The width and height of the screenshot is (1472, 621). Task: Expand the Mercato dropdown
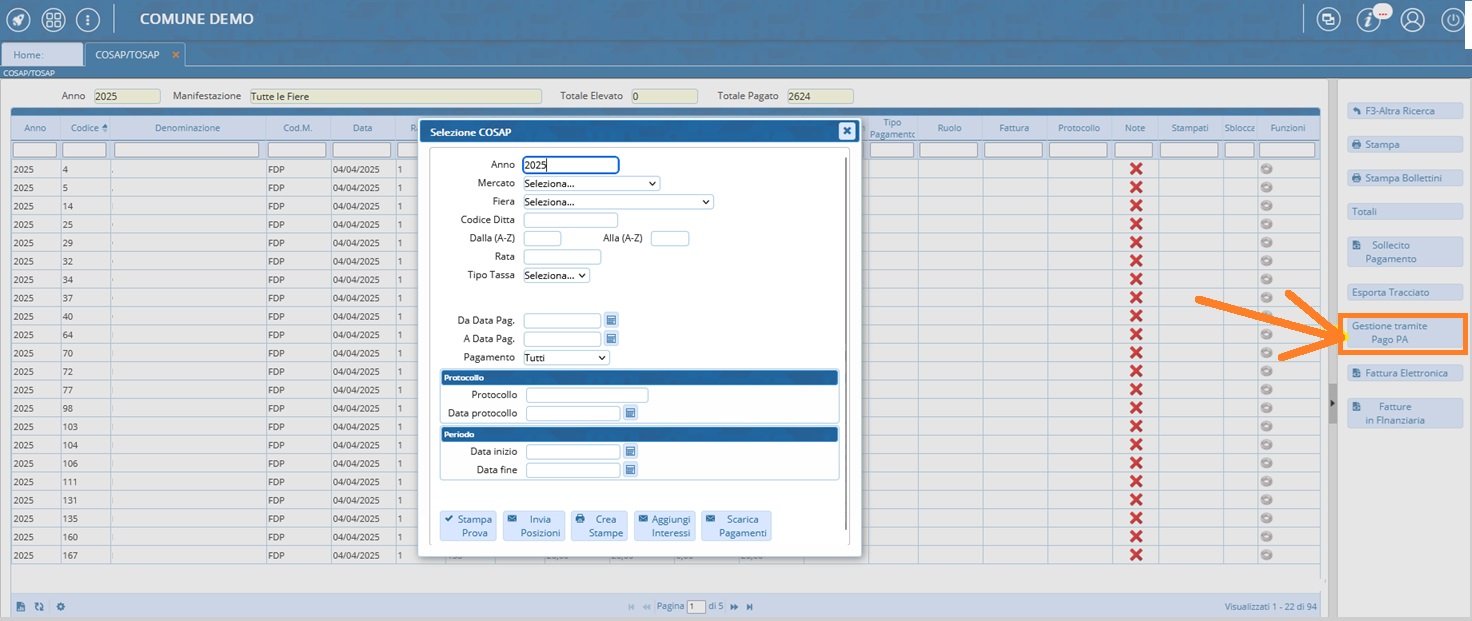pos(591,184)
